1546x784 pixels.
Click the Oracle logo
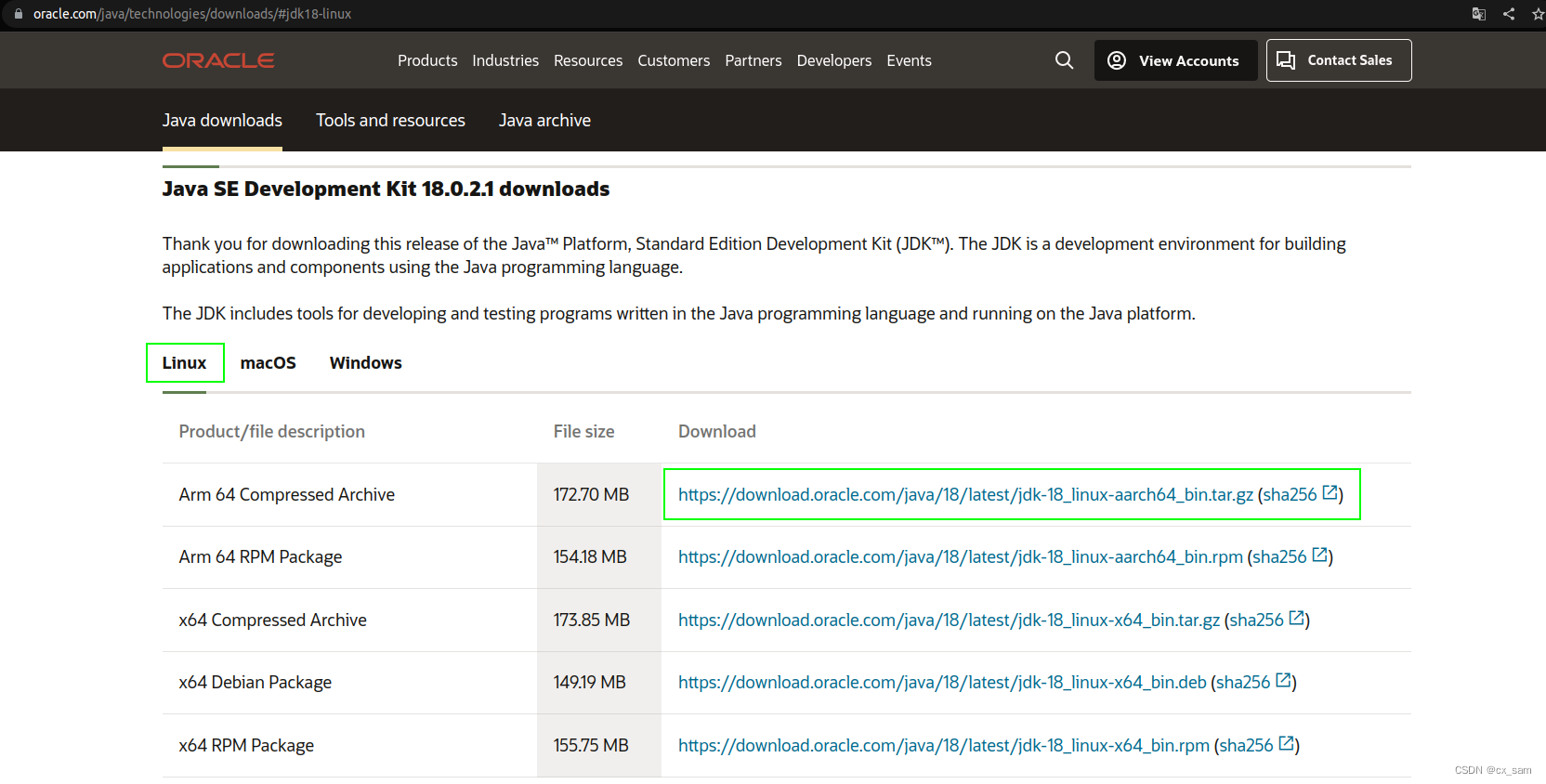[218, 60]
